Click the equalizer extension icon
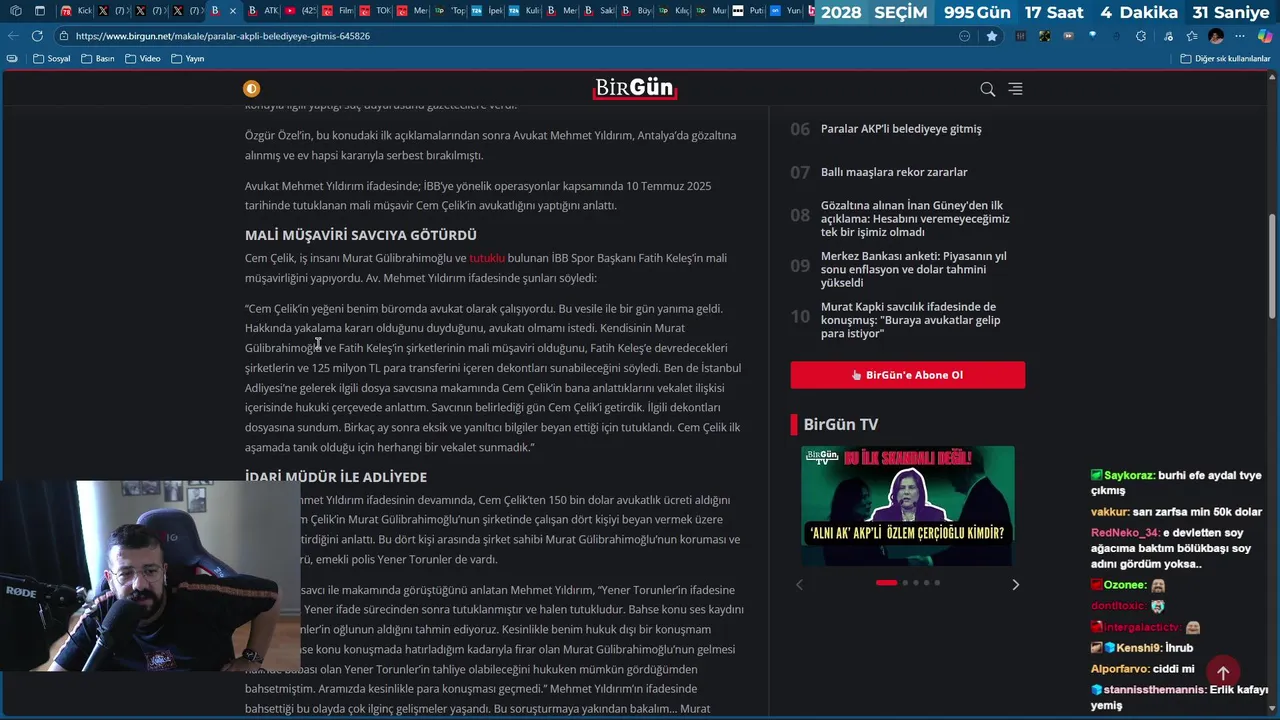Screen dimensions: 1280x720 [x=1020, y=36]
